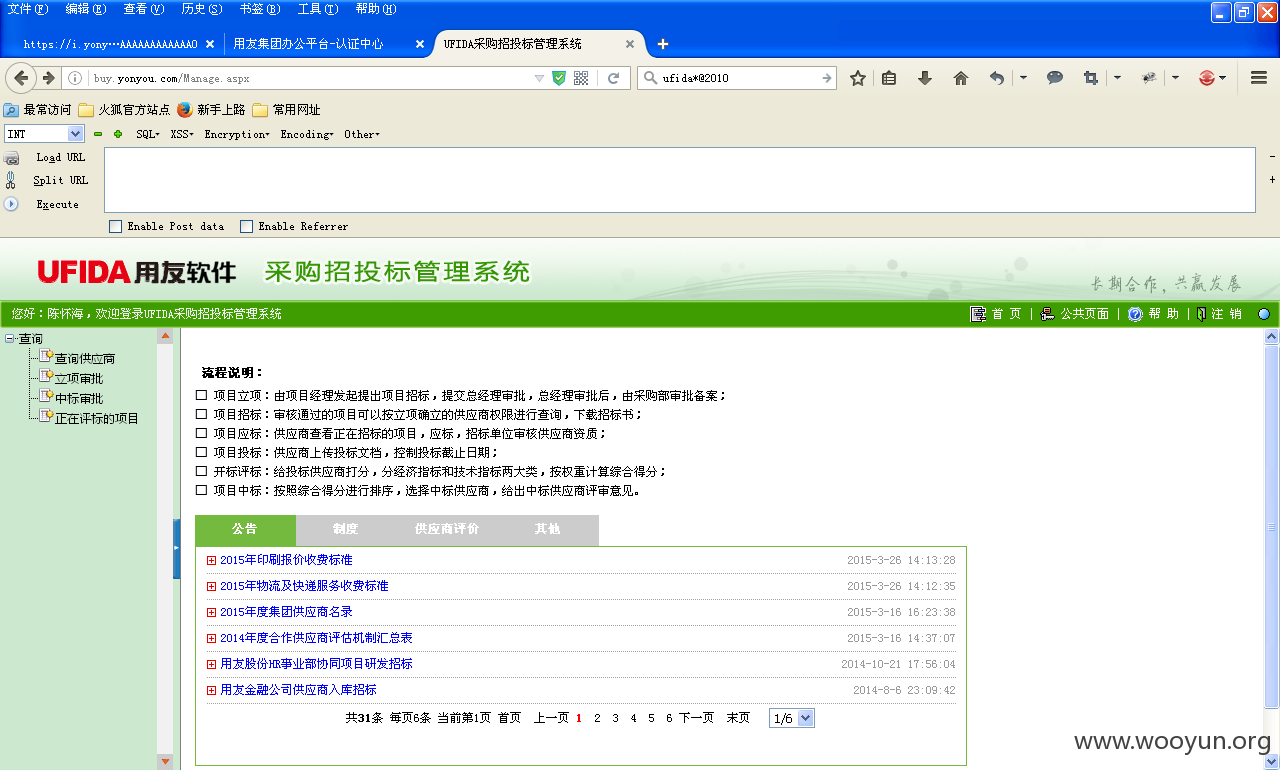Click the 公共页面 icon
Viewport: 1280px width, 770px height.
point(1047,314)
